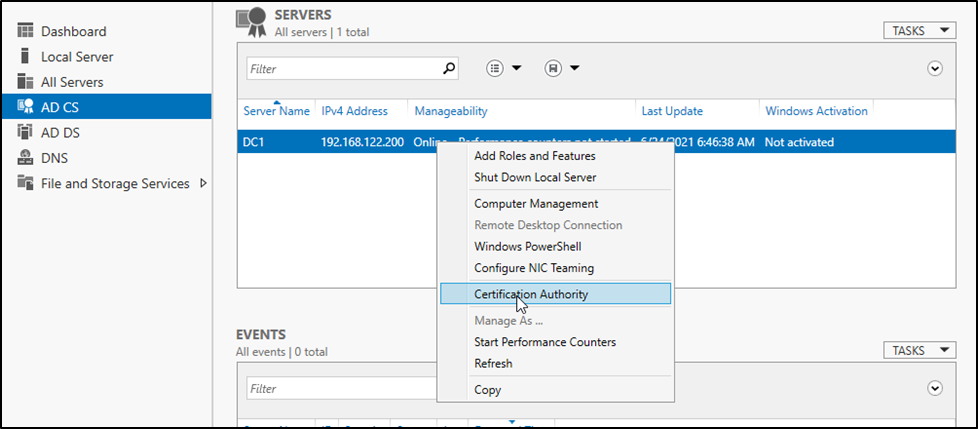This screenshot has width=978, height=429.
Task: Select Add Roles and Features menu entry
Action: [534, 156]
